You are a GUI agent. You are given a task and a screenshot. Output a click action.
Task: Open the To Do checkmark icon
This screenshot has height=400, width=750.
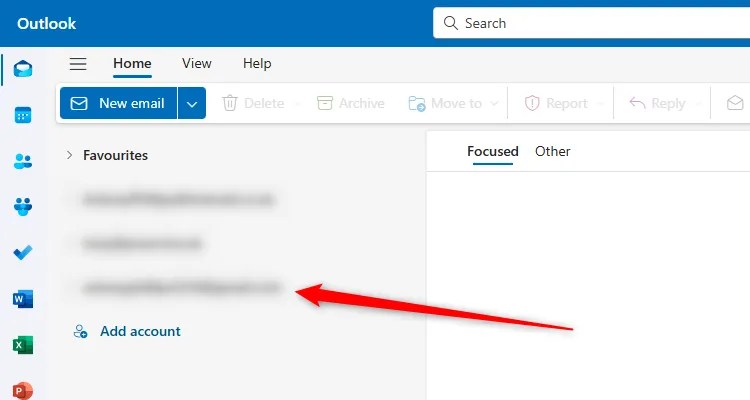pyautogui.click(x=23, y=252)
